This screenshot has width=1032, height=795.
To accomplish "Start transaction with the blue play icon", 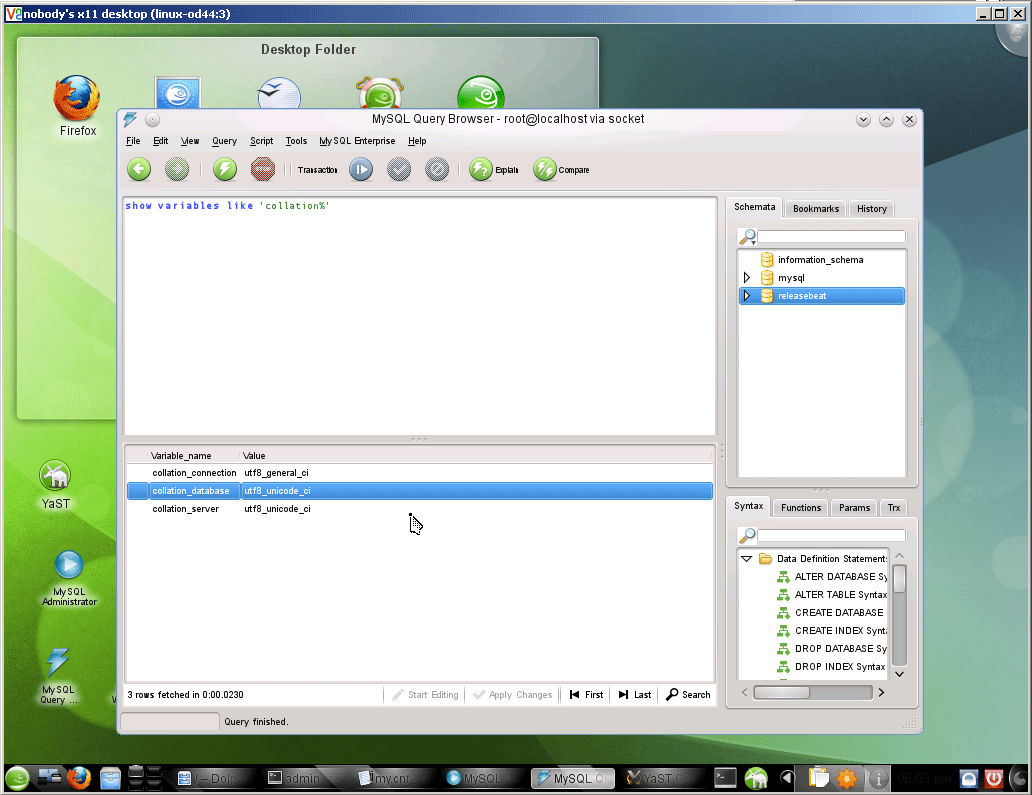I will (361, 170).
